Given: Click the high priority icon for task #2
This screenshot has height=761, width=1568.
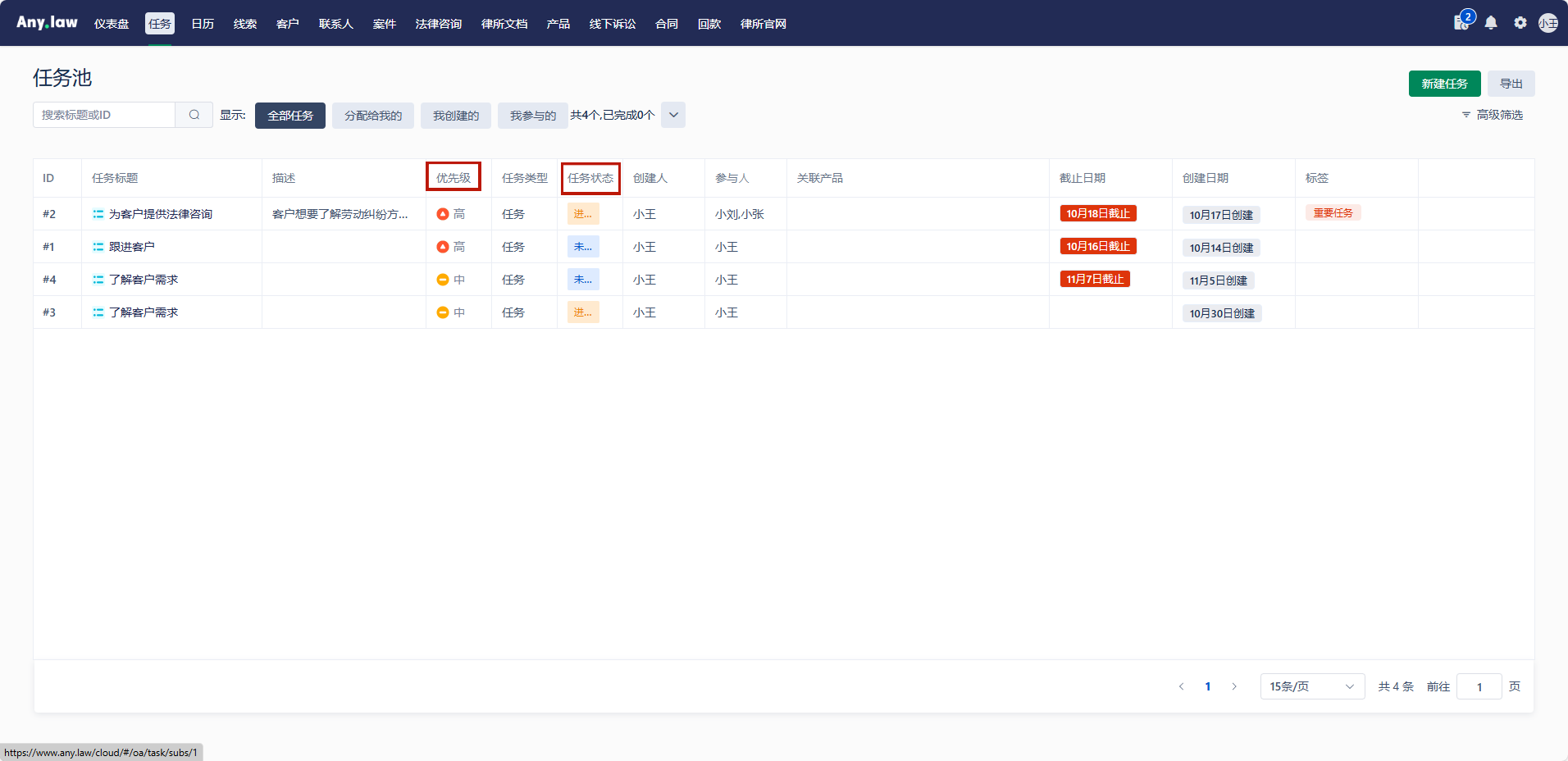Looking at the screenshot, I should pos(443,214).
